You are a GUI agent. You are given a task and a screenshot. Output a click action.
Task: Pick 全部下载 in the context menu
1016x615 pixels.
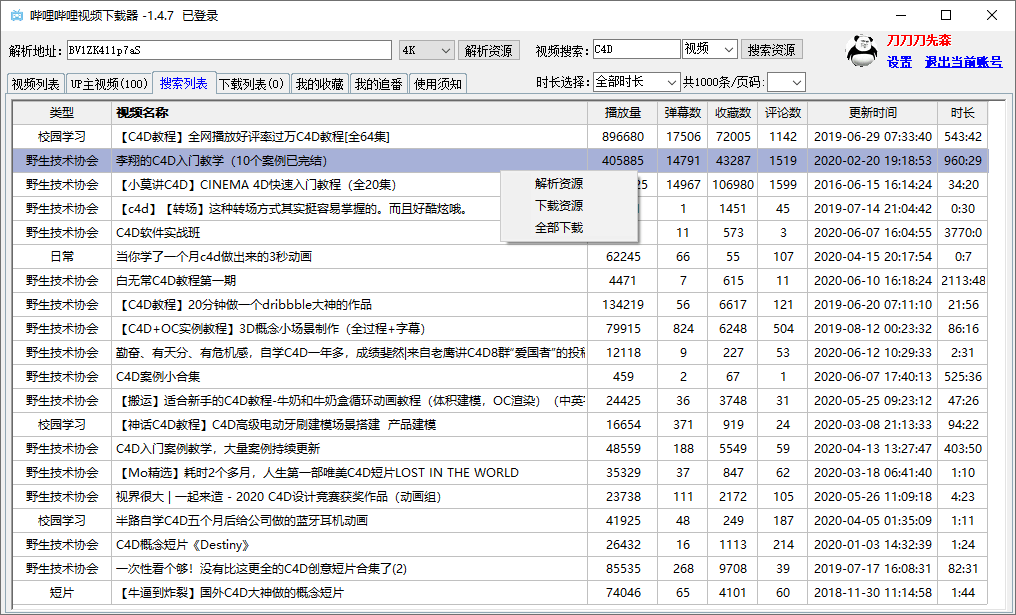[559, 228]
